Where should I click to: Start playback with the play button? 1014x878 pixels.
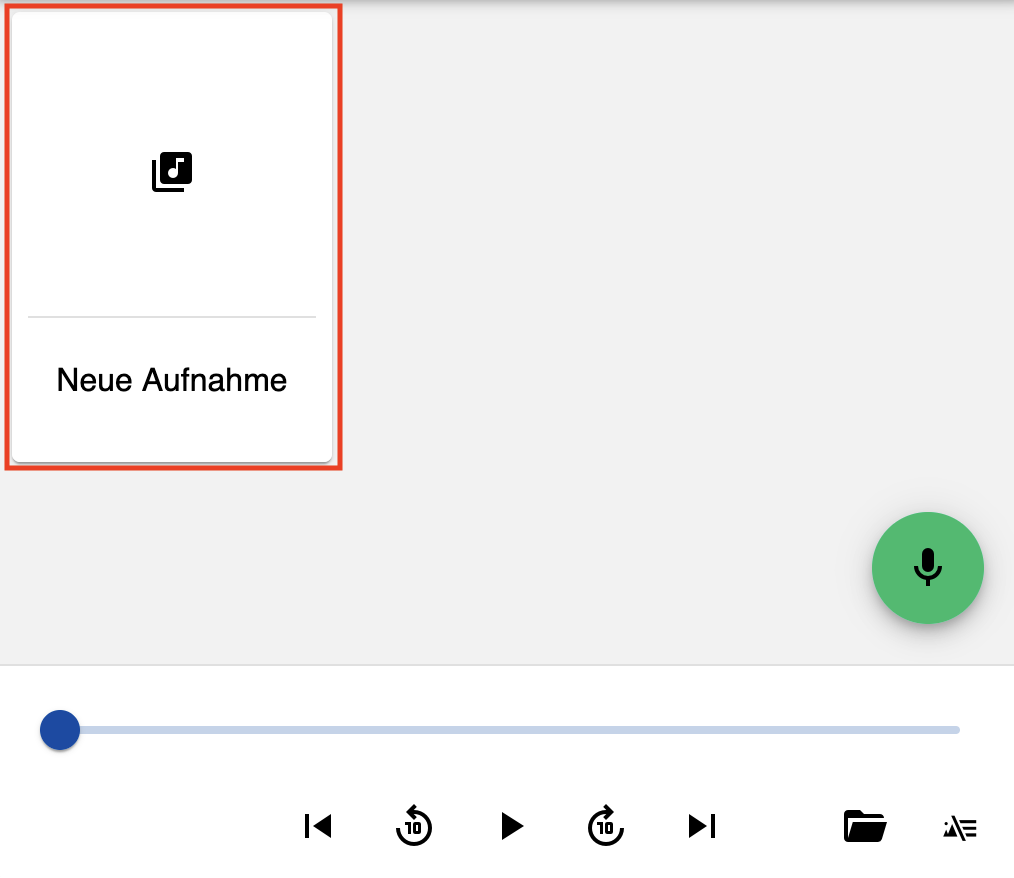point(512,826)
